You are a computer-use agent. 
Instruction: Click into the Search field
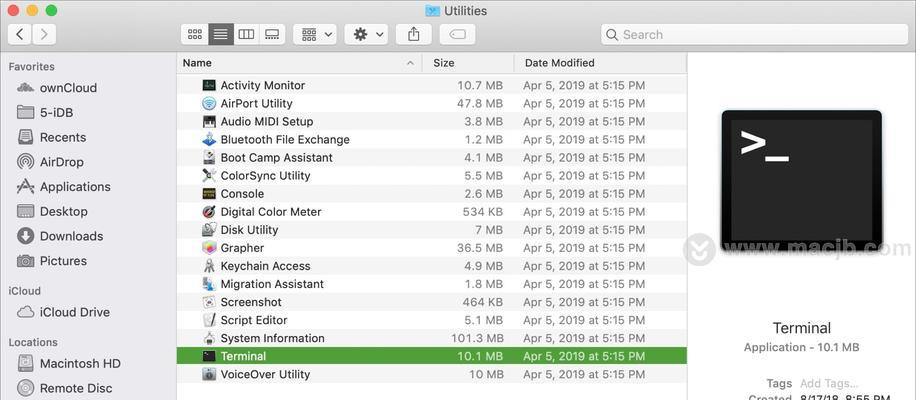click(x=754, y=34)
